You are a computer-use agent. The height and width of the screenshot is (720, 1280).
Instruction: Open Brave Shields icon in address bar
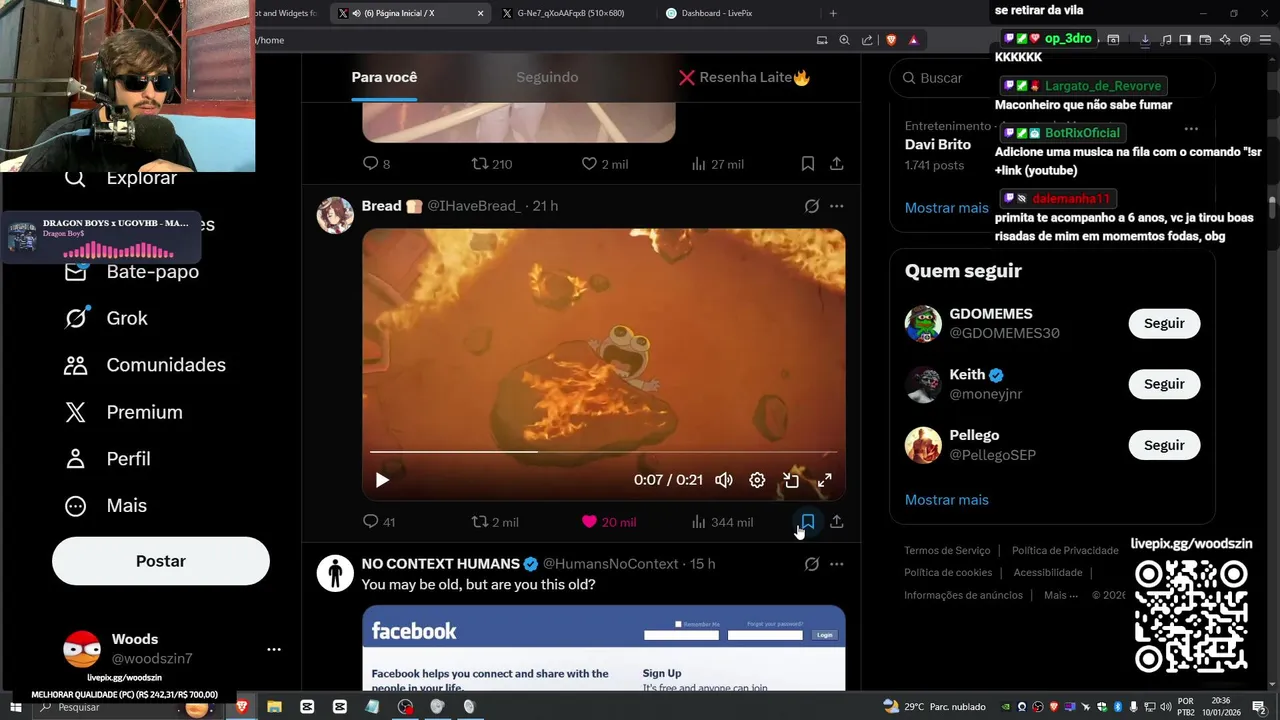pos(891,40)
